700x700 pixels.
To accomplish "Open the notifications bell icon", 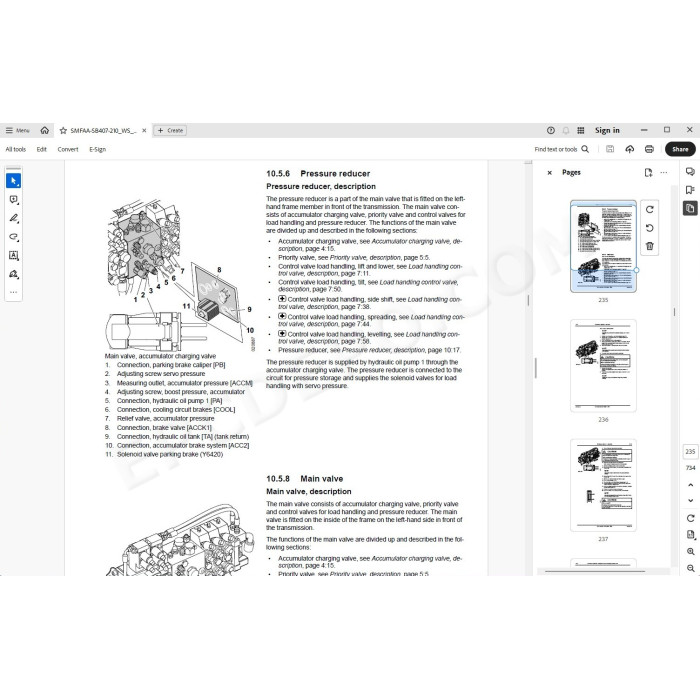I will [x=566, y=130].
